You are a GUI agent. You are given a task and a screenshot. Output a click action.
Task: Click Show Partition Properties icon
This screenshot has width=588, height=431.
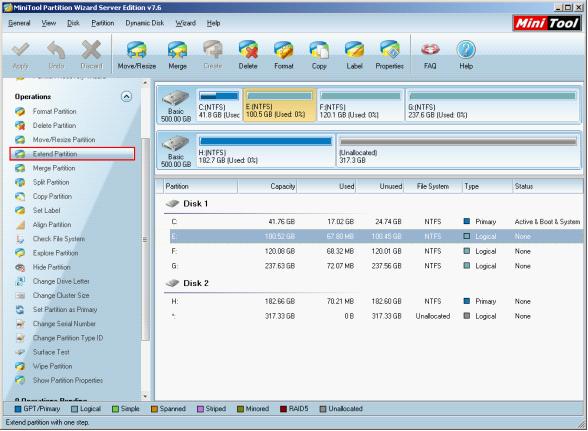(x=20, y=380)
